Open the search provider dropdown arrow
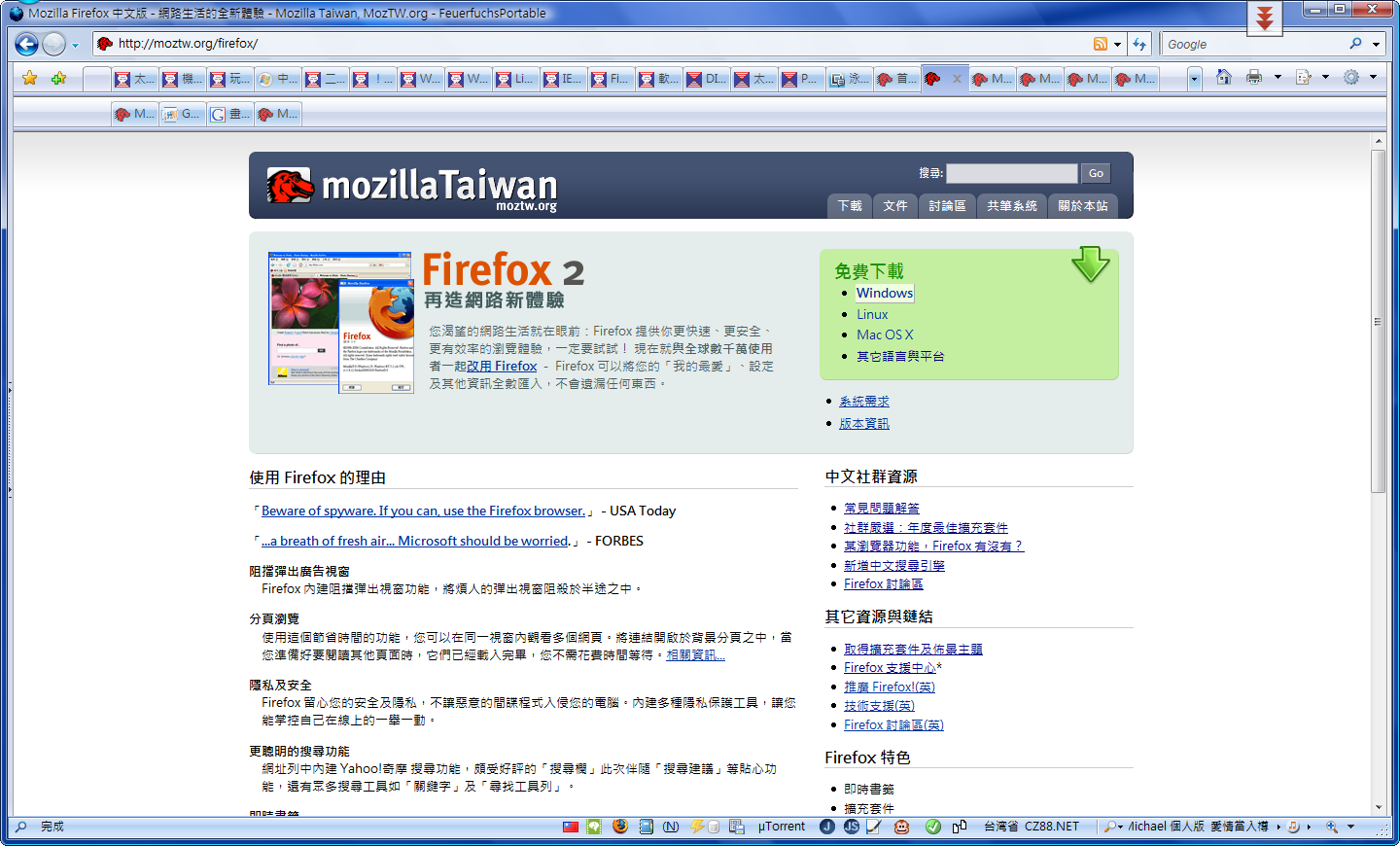1400x846 pixels. [1376, 44]
